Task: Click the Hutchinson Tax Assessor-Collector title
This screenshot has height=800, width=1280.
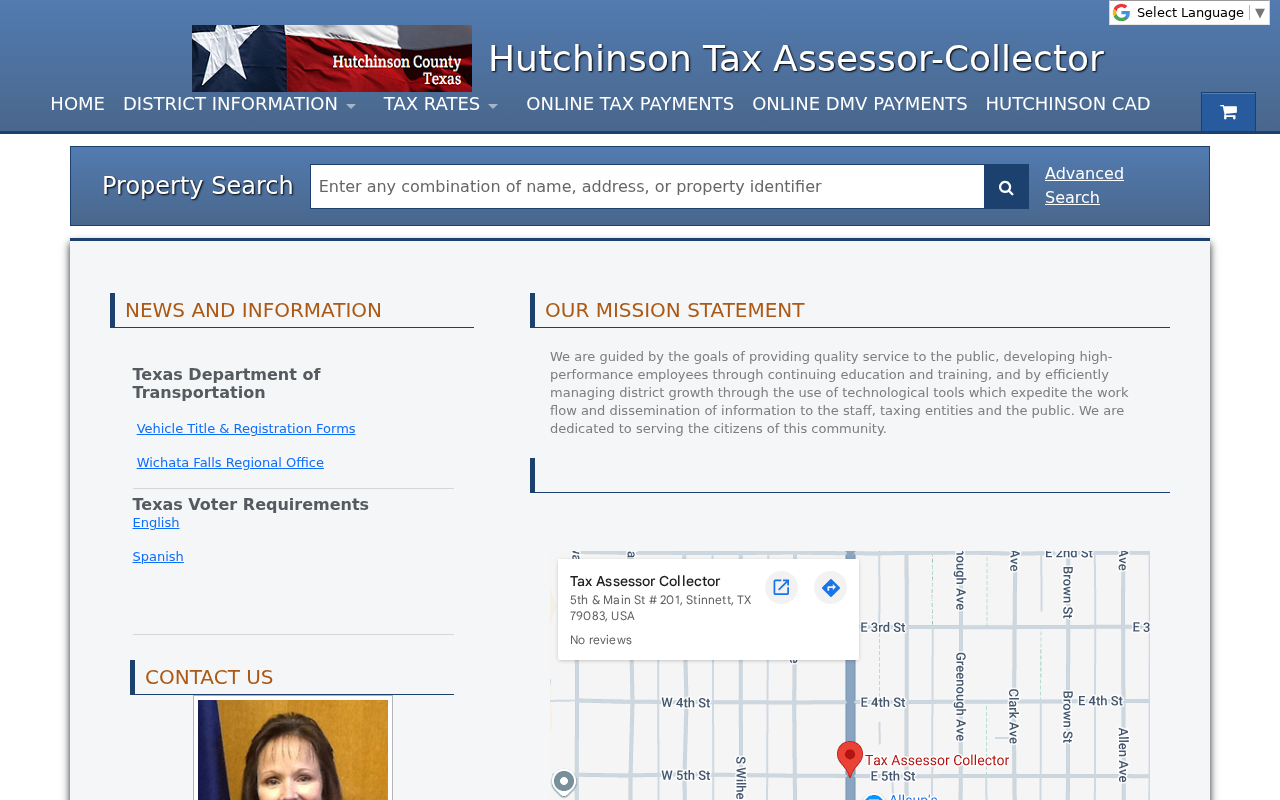Action: pyautogui.click(x=796, y=59)
